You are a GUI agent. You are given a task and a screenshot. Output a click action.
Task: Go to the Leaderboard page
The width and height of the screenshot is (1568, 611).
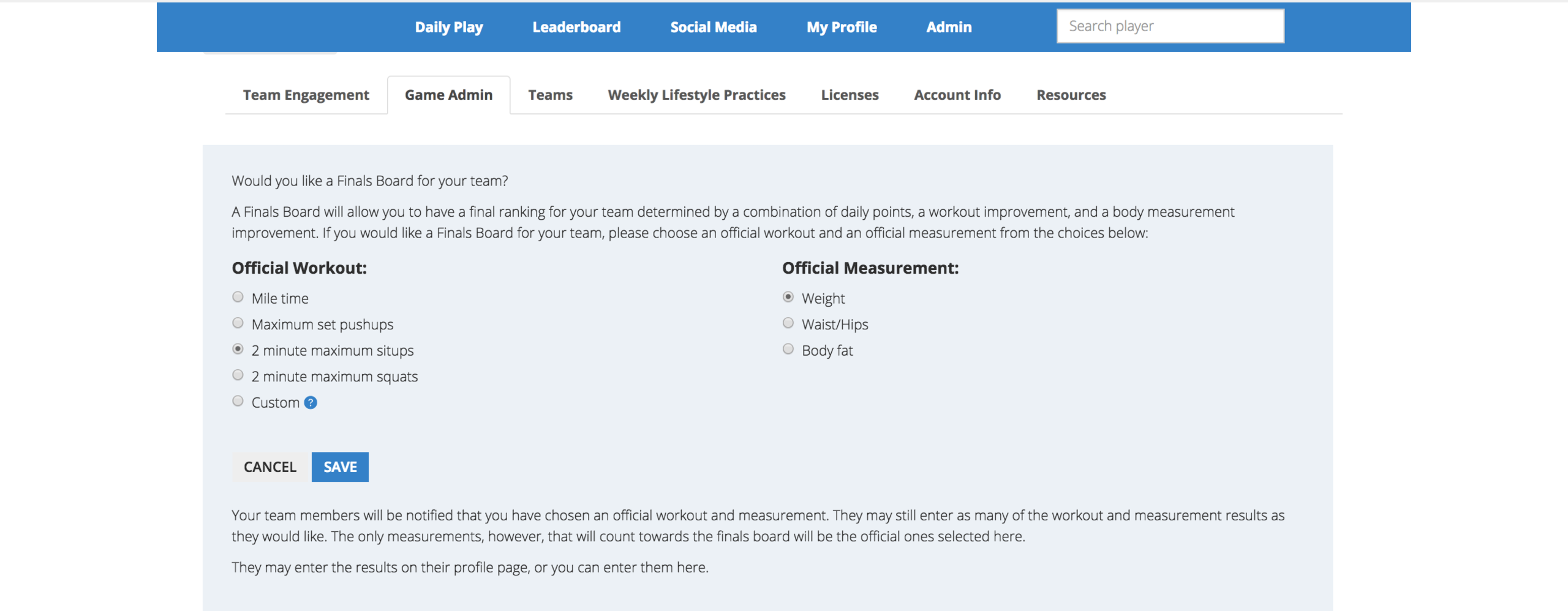point(576,27)
